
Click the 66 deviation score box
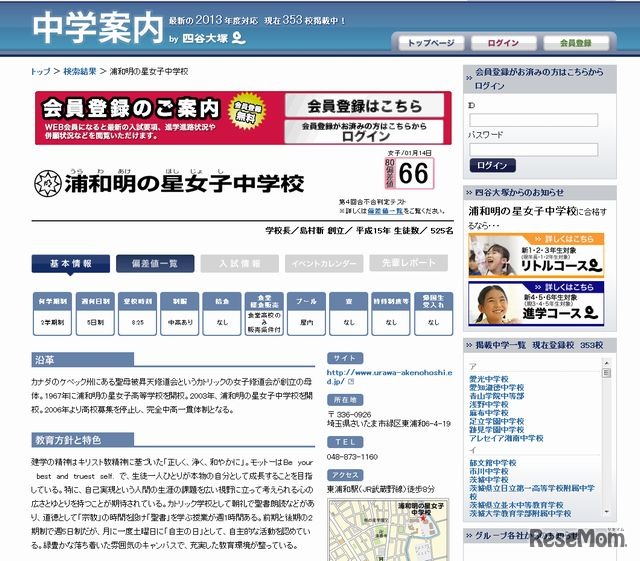tap(409, 173)
